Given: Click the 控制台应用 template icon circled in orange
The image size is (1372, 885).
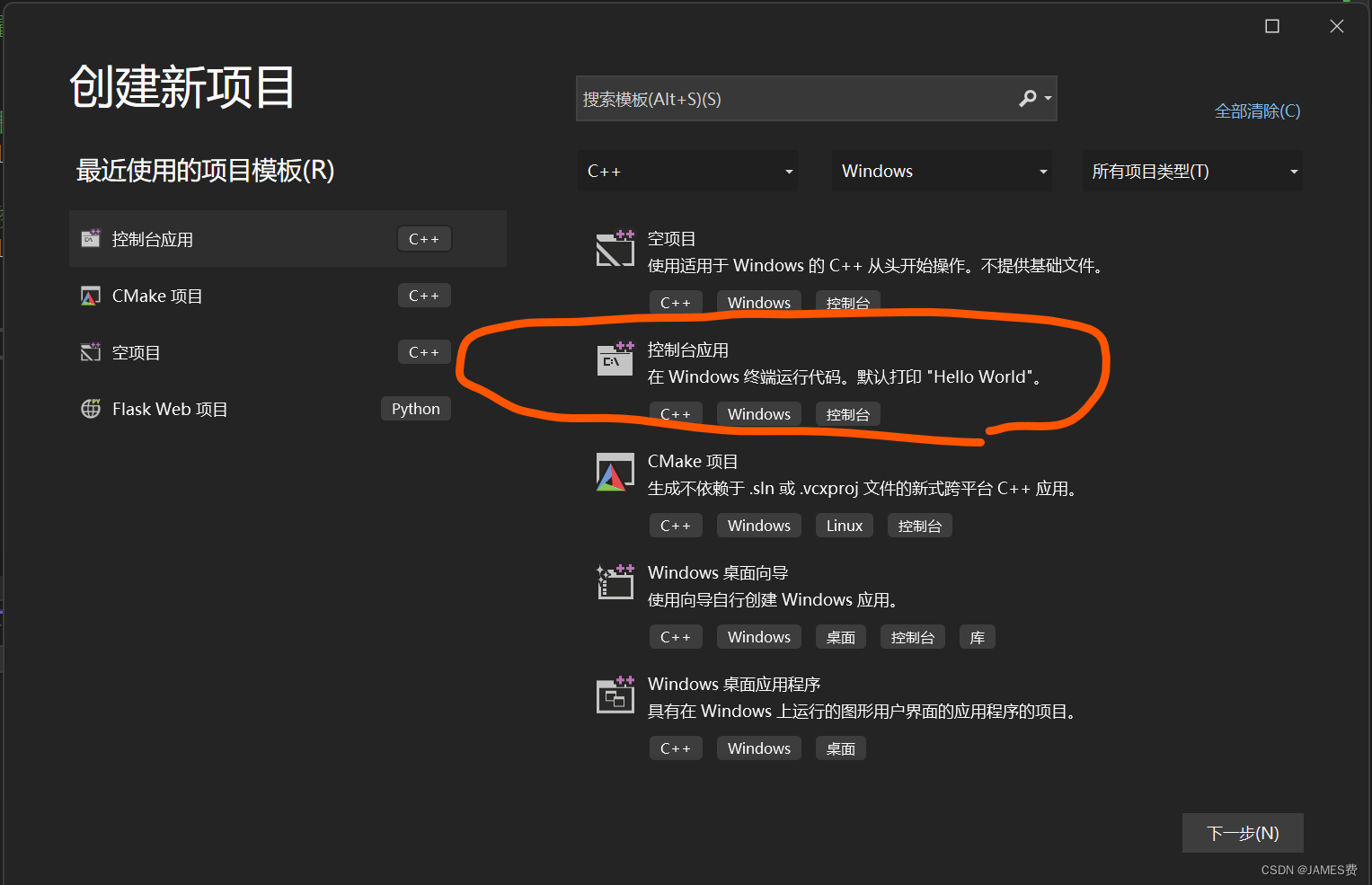Looking at the screenshot, I should coord(615,359).
